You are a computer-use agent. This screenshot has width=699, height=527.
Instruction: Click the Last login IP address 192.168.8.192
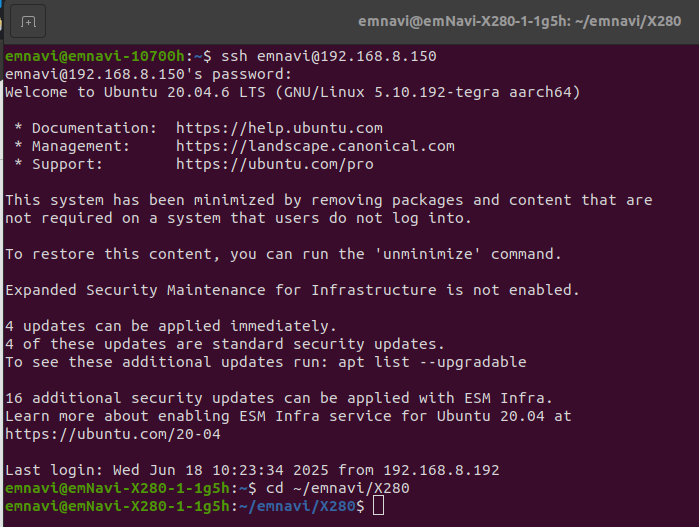tap(441, 470)
